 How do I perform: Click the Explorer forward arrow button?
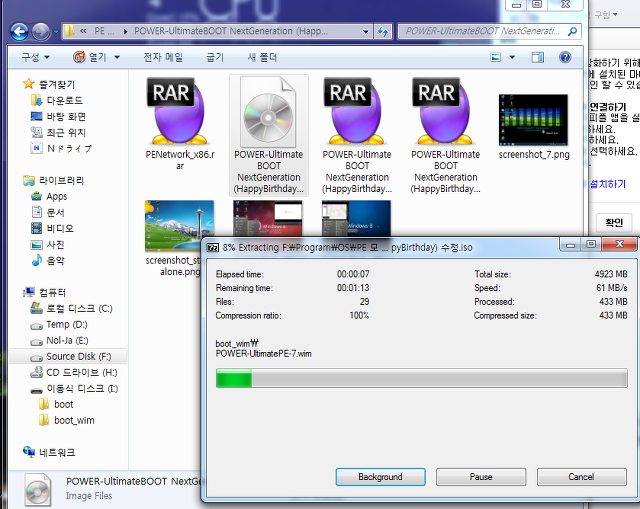tap(41, 31)
